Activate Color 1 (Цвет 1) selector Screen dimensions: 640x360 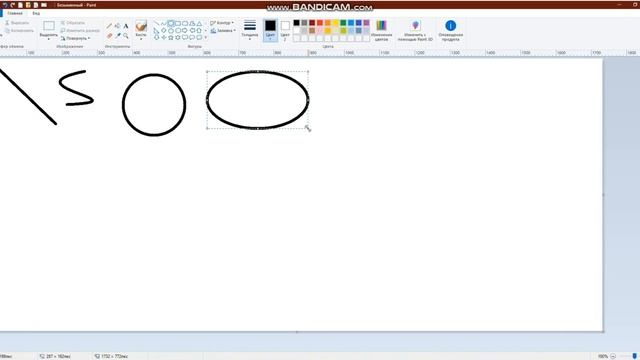click(x=270, y=30)
